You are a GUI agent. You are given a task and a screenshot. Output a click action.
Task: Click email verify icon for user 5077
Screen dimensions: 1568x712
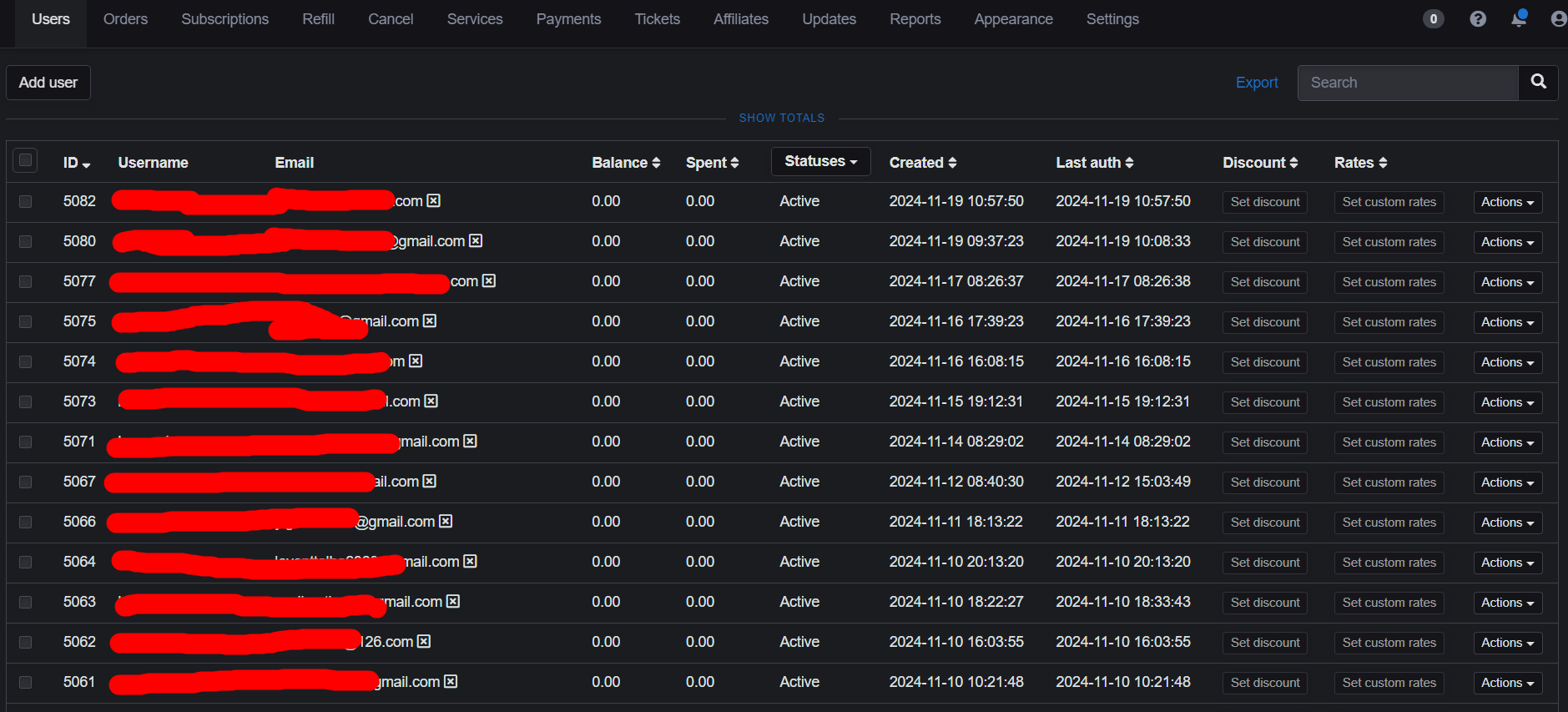(x=489, y=281)
